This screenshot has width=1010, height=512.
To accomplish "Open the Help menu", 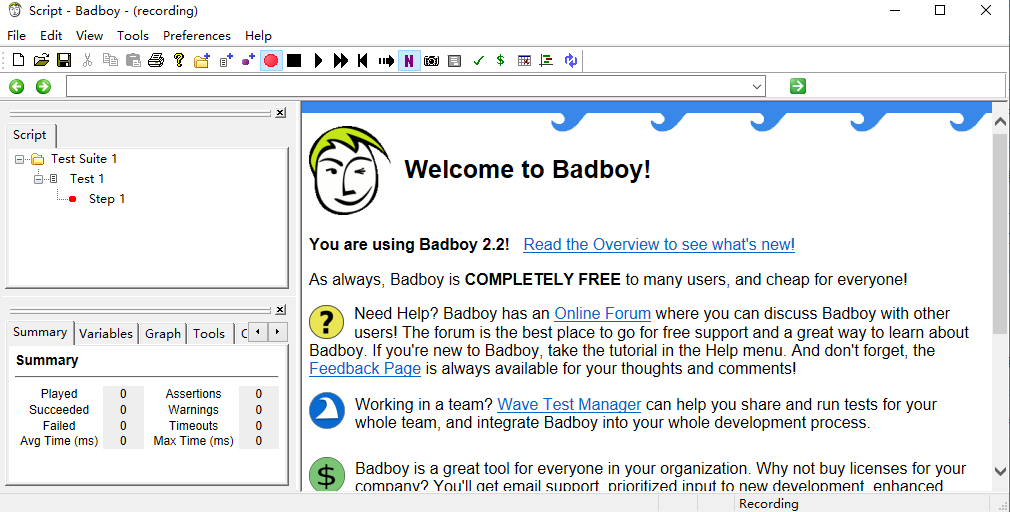I will point(258,35).
